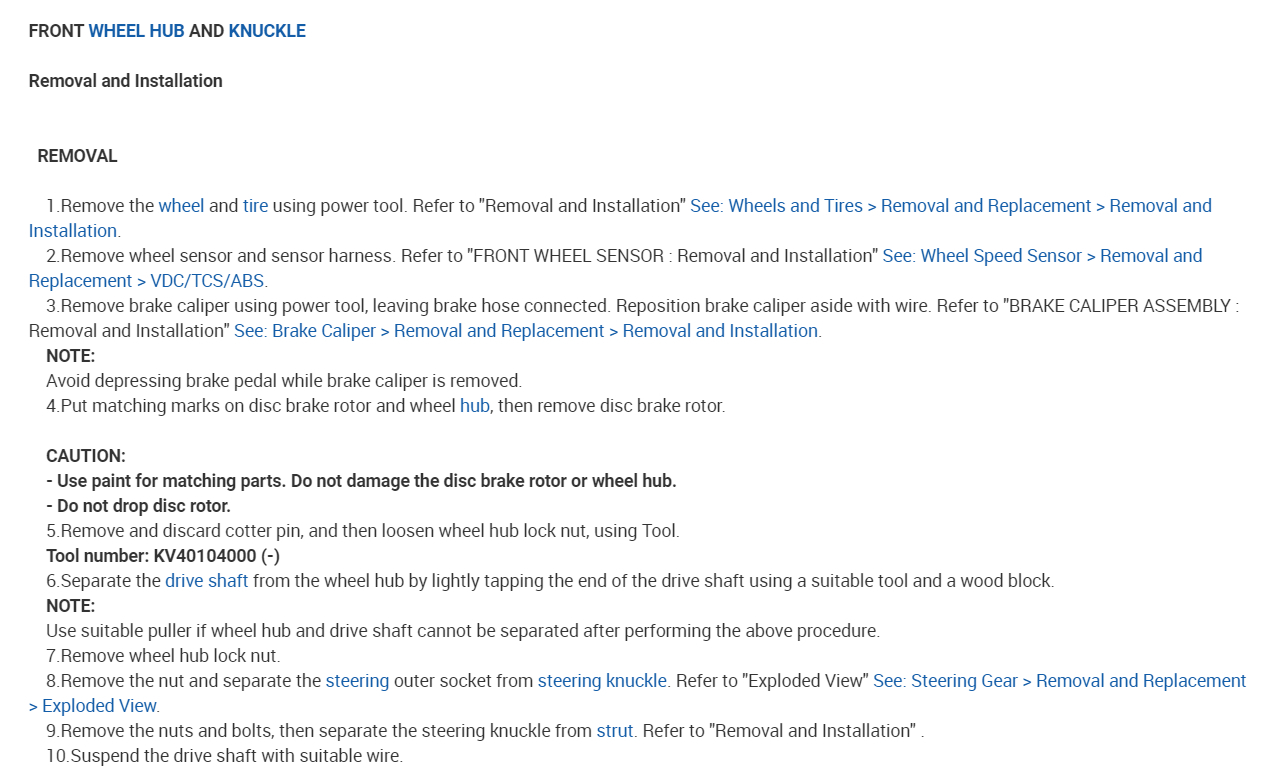Open the KNUCKLE link in the title
This screenshot has width=1280, height=775.
click(267, 31)
